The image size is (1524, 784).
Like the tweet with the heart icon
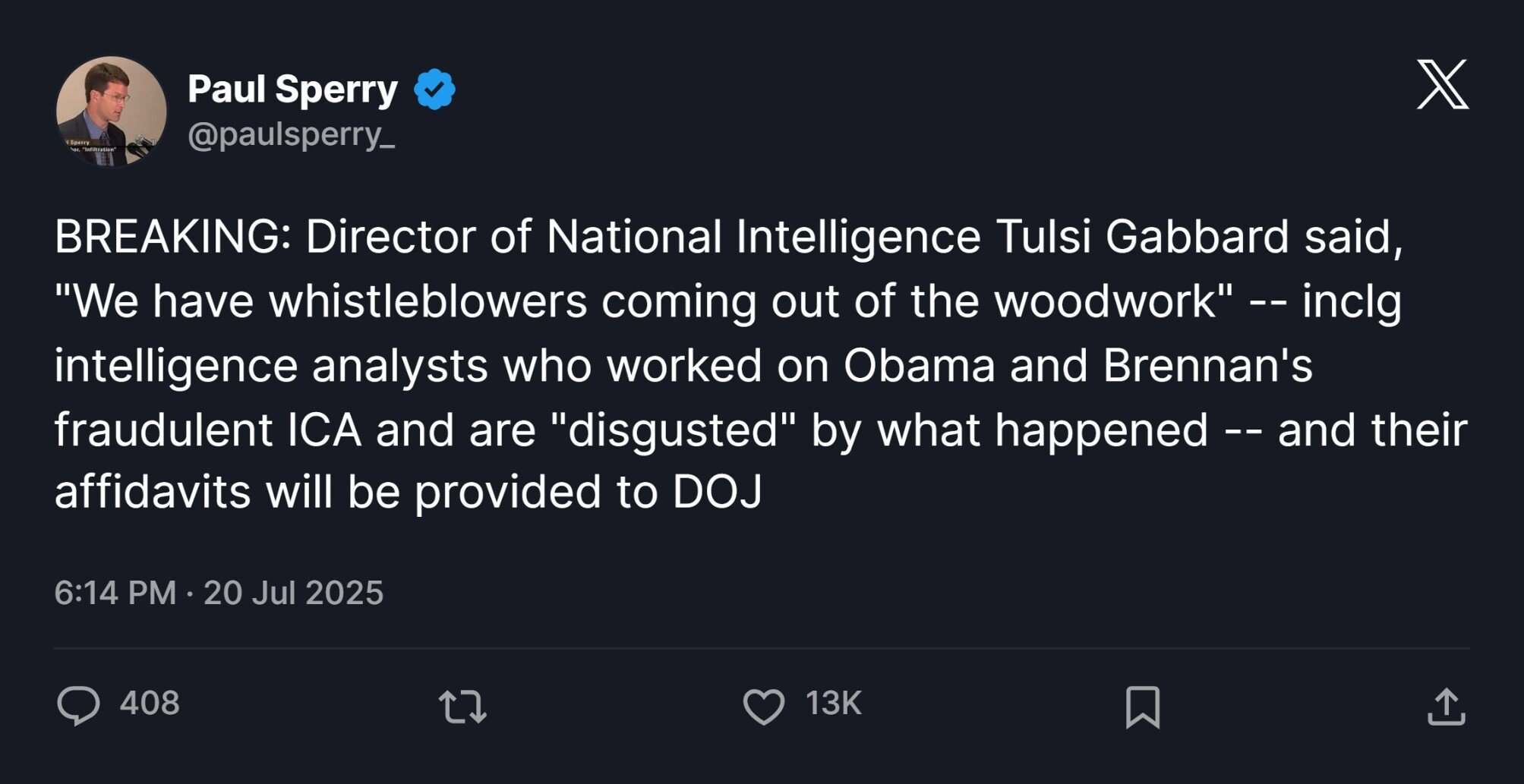click(x=763, y=706)
